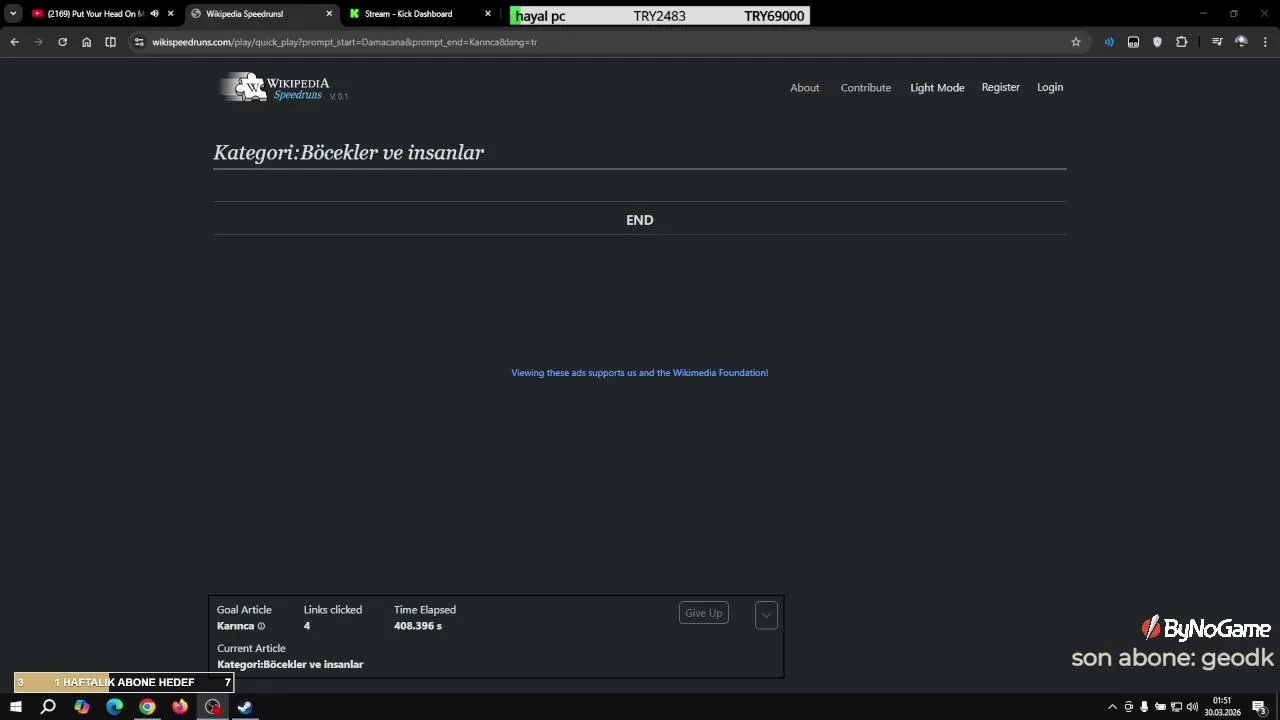Open the Windows notification center icon
This screenshot has height=720, width=1280.
coord(1260,707)
